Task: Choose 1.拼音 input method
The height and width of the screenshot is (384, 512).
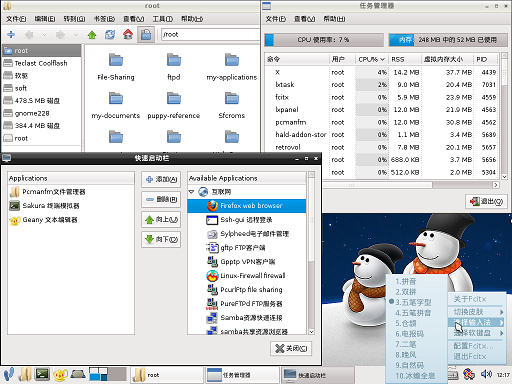Action: click(406, 281)
